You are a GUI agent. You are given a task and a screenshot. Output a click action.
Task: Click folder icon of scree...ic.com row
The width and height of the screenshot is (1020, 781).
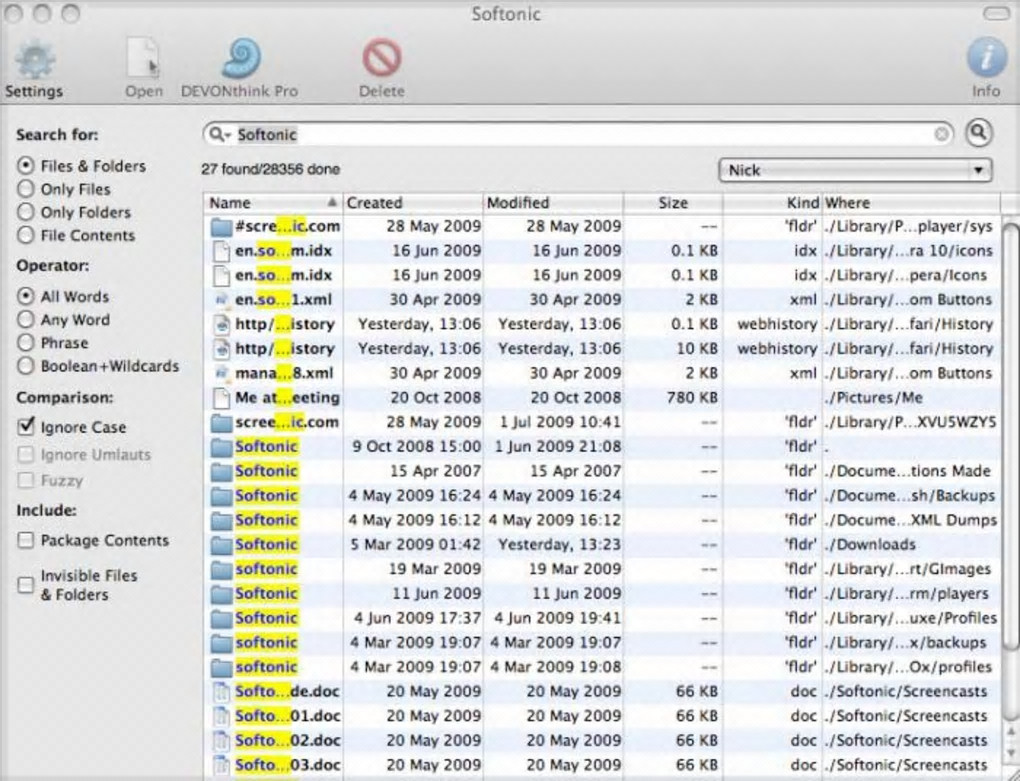click(x=221, y=423)
